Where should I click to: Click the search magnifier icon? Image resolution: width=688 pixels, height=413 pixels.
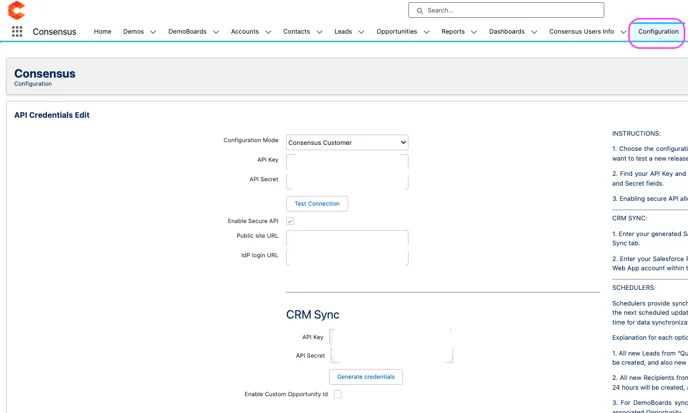[419, 11]
